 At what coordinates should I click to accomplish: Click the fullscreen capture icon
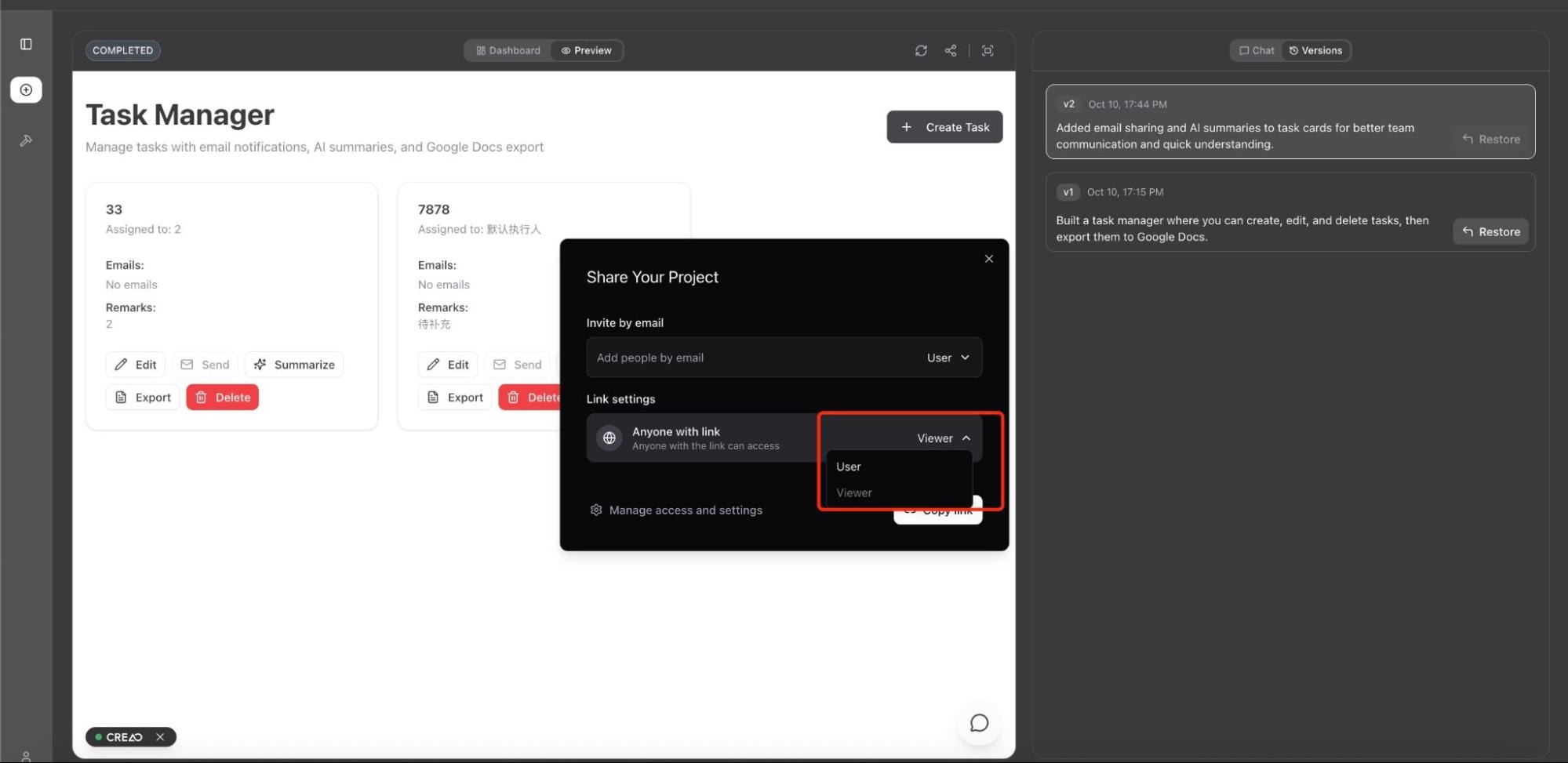988,50
